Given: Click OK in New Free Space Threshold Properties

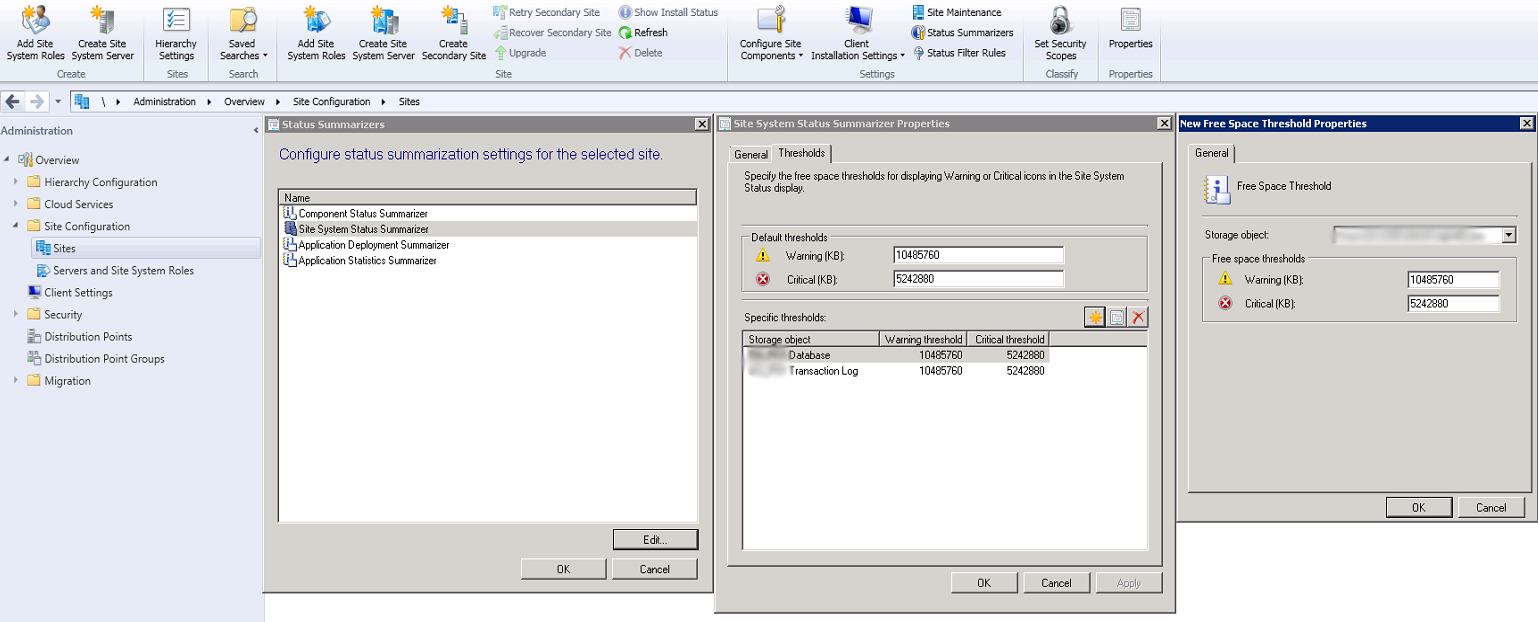Looking at the screenshot, I should point(1418,506).
